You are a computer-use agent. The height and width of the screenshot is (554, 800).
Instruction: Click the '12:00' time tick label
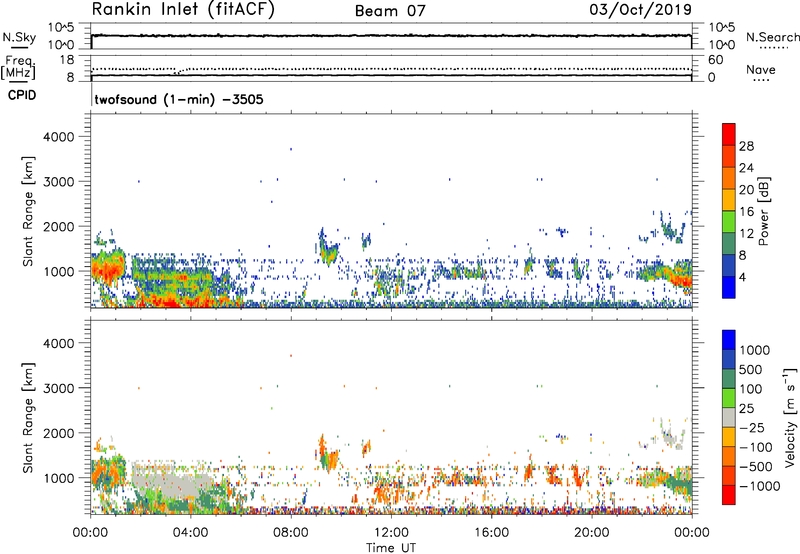391,533
